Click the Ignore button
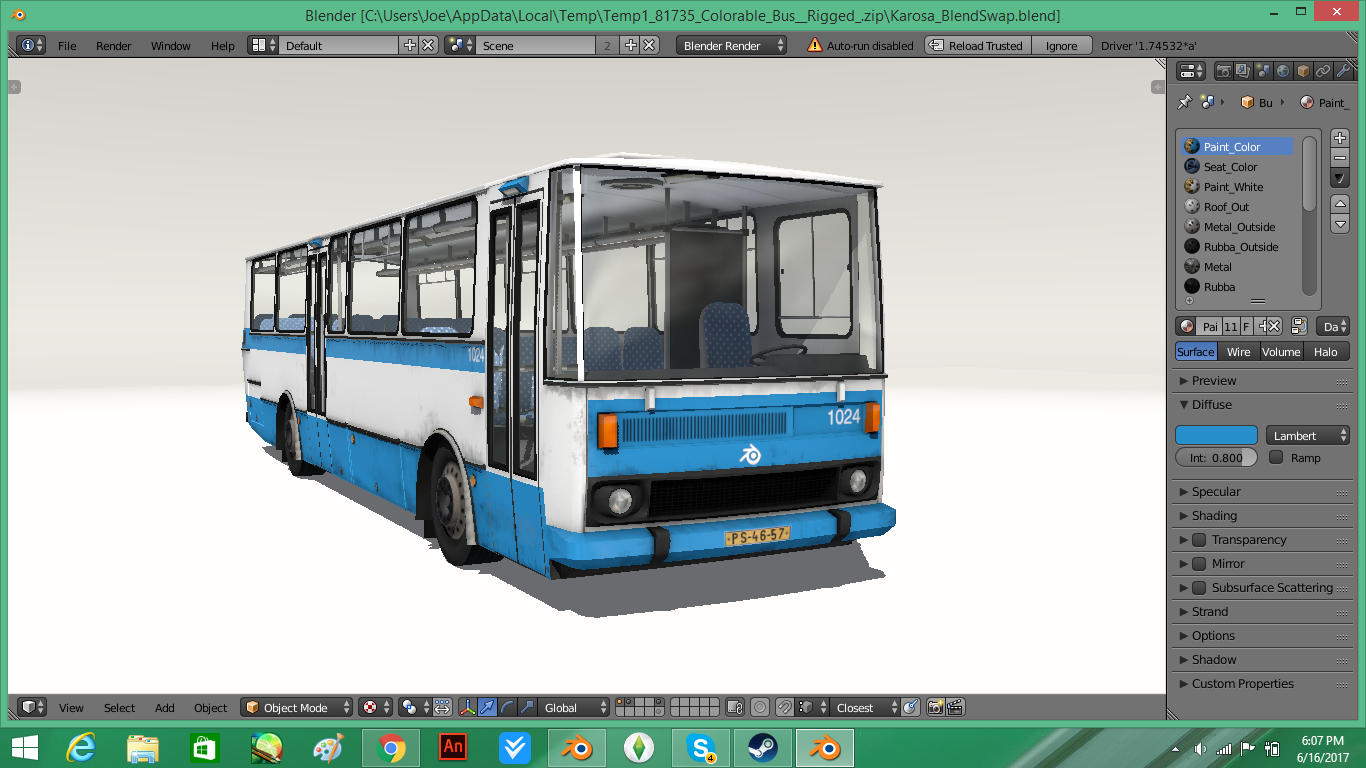 pos(1062,45)
